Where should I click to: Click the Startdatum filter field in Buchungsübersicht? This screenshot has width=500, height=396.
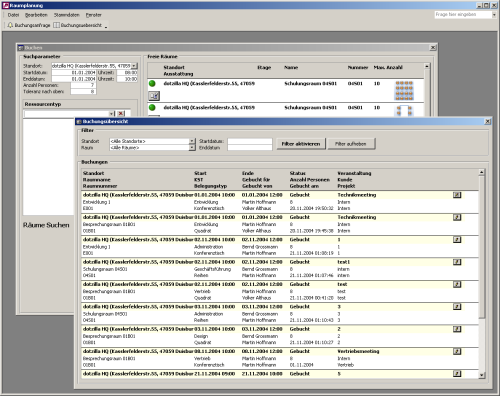pos(250,141)
